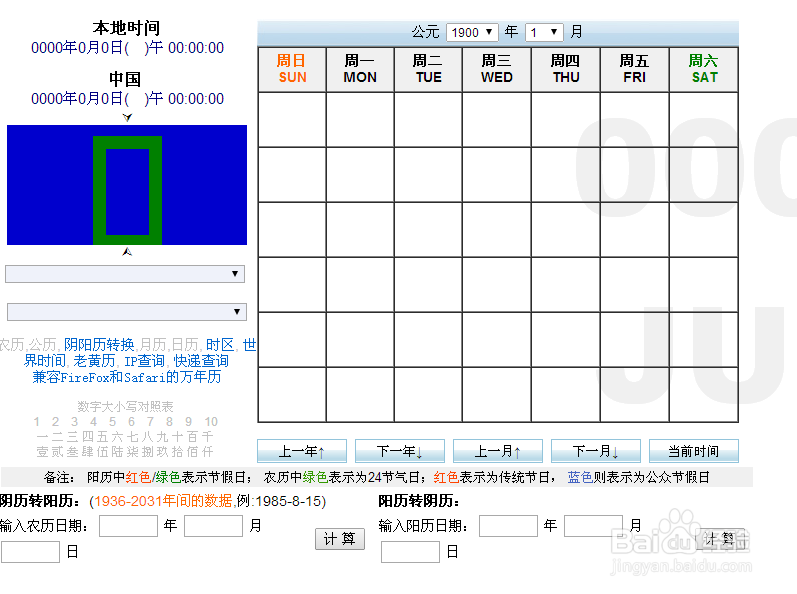
Task: Click the 周五 FRI column header
Action: tap(634, 69)
